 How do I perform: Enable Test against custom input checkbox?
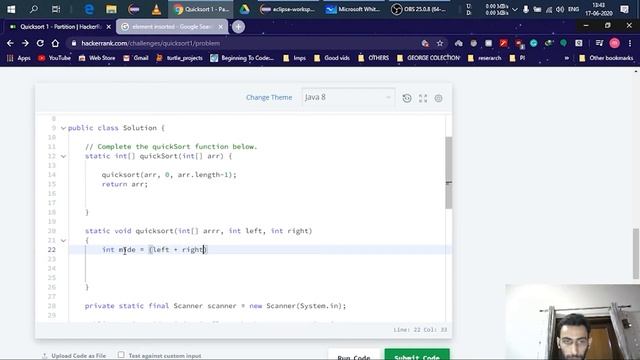pos(121,355)
